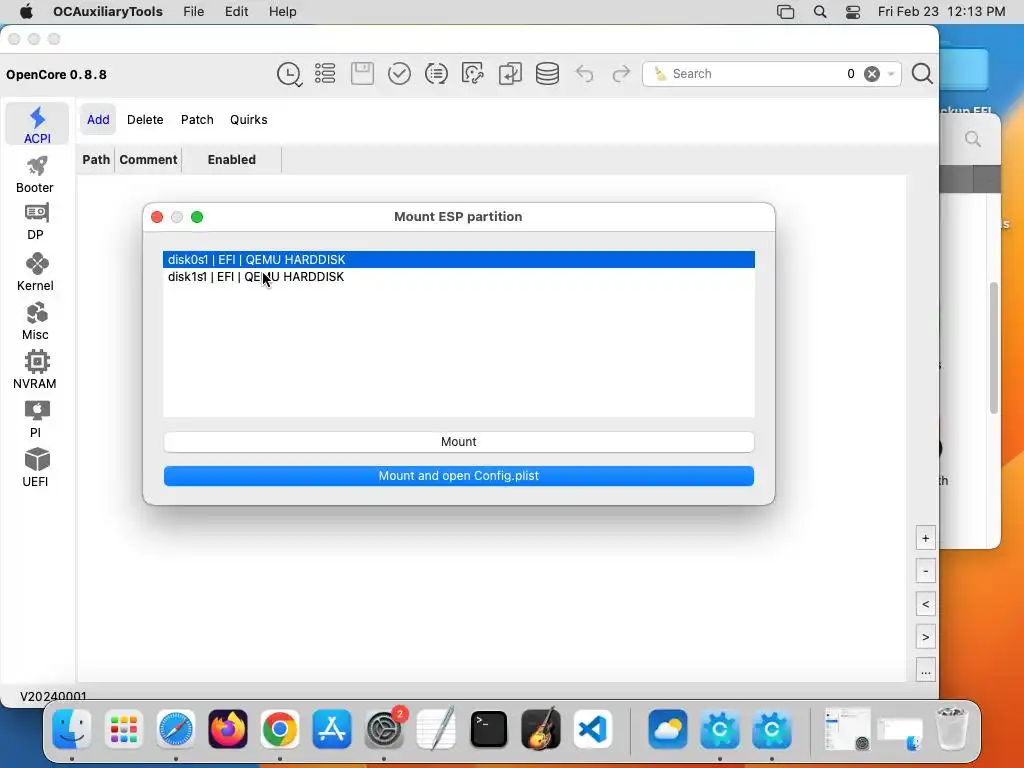Click the plus add row button

coord(925,538)
